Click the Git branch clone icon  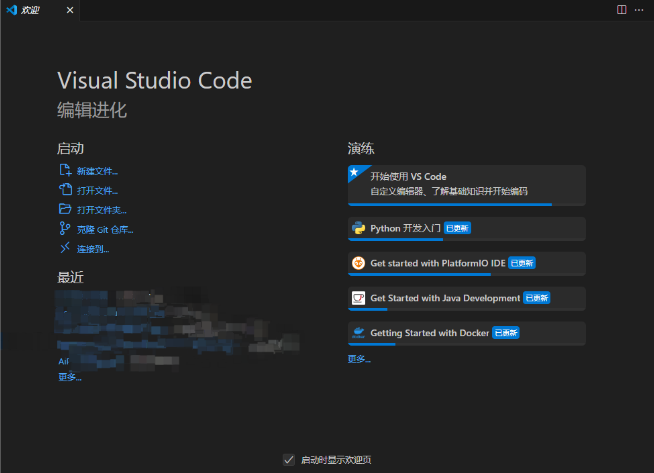click(x=65, y=228)
